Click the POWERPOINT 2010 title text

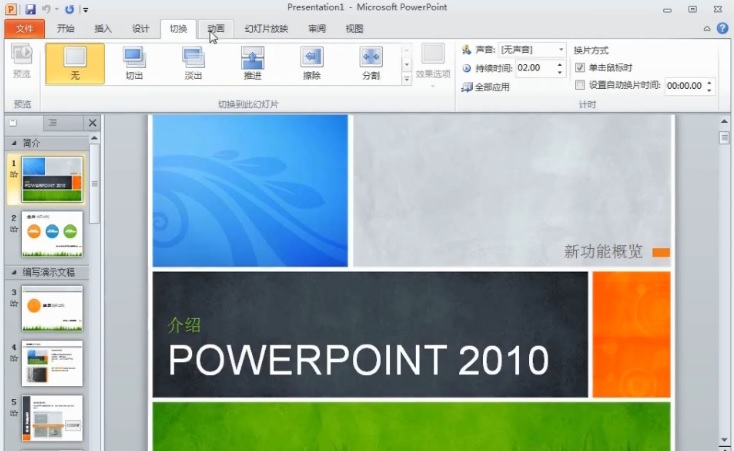[x=358, y=360]
